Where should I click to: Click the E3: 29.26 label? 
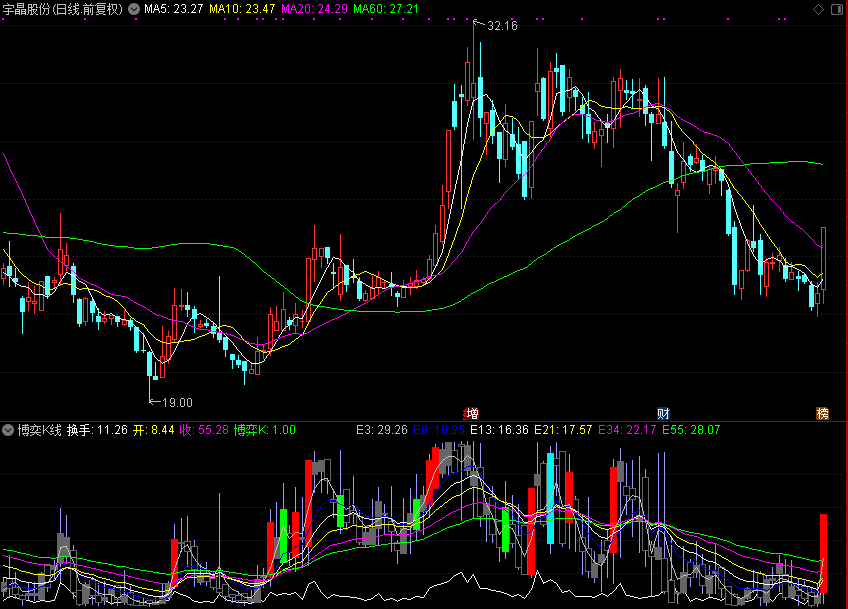coord(382,430)
